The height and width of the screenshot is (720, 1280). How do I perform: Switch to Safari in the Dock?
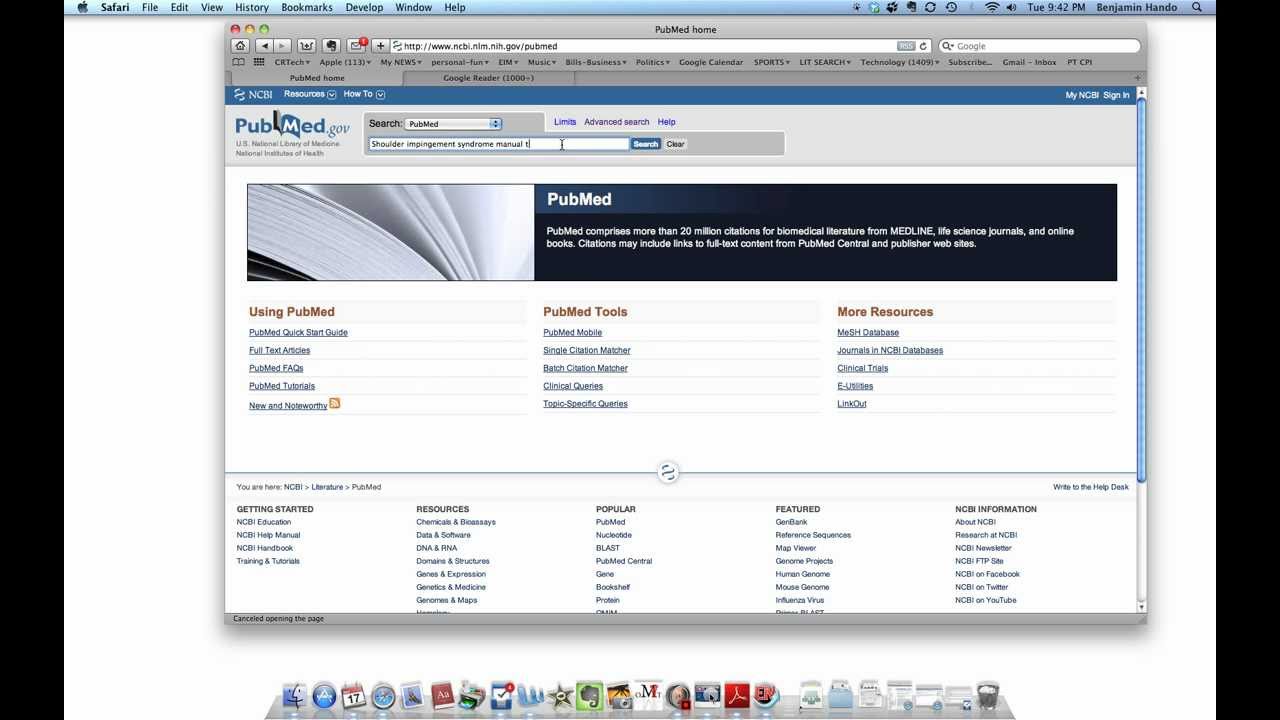point(383,696)
